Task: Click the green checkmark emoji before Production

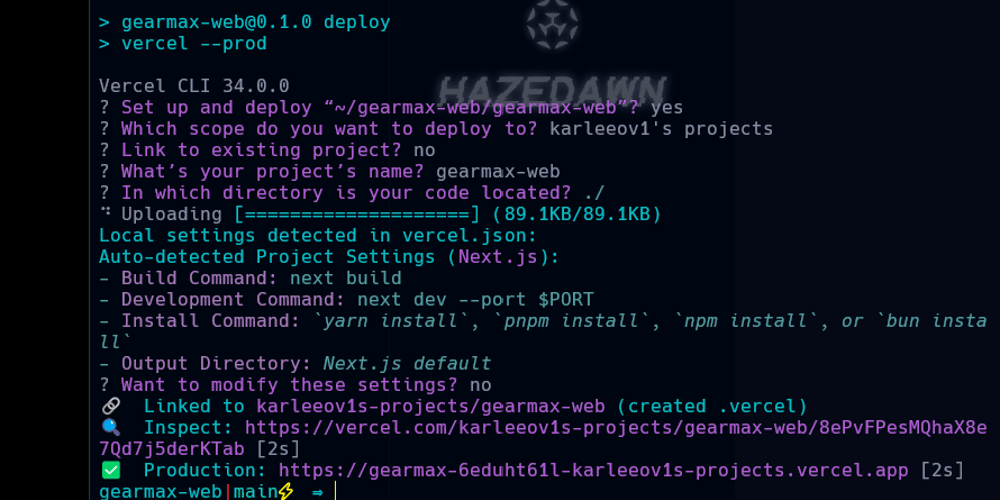Action: (x=111, y=471)
